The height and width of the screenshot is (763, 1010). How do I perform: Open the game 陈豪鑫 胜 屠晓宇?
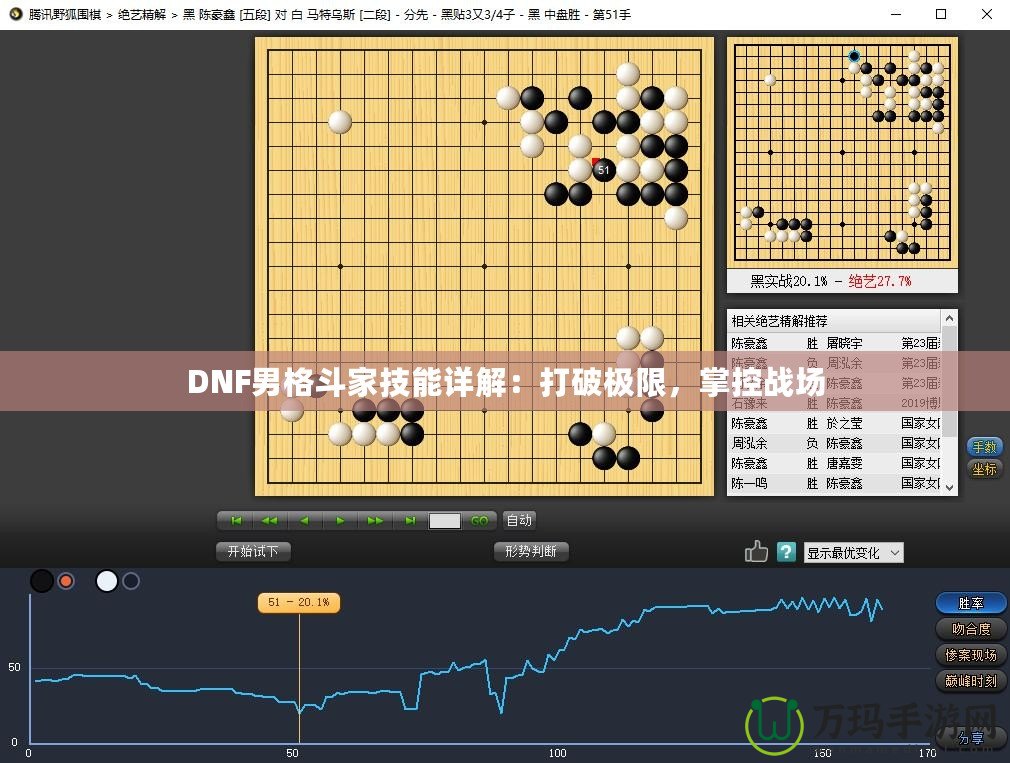pos(835,343)
